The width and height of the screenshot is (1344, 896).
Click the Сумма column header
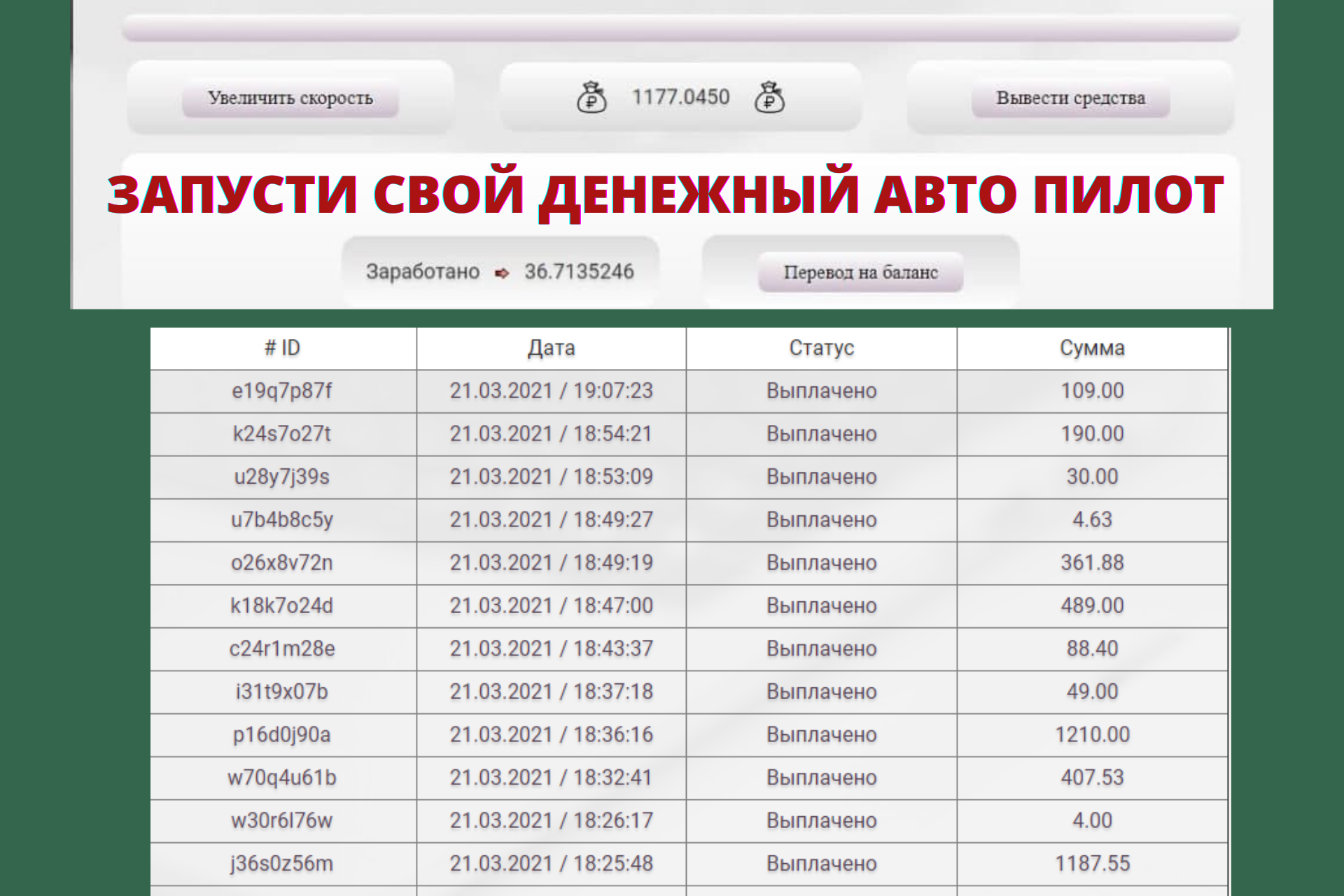tap(1091, 348)
